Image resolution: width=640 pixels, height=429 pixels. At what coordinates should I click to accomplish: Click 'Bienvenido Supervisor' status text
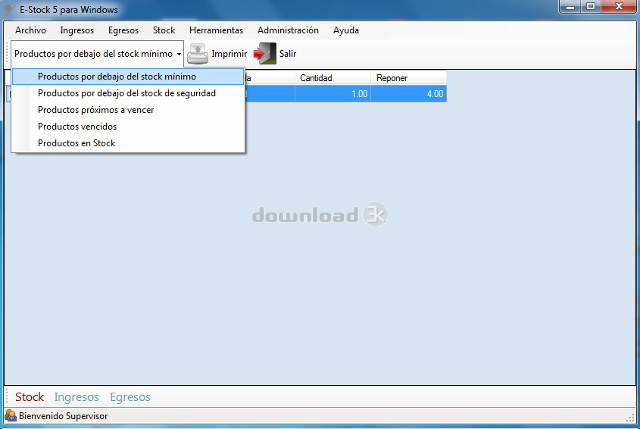pyautogui.click(x=63, y=416)
